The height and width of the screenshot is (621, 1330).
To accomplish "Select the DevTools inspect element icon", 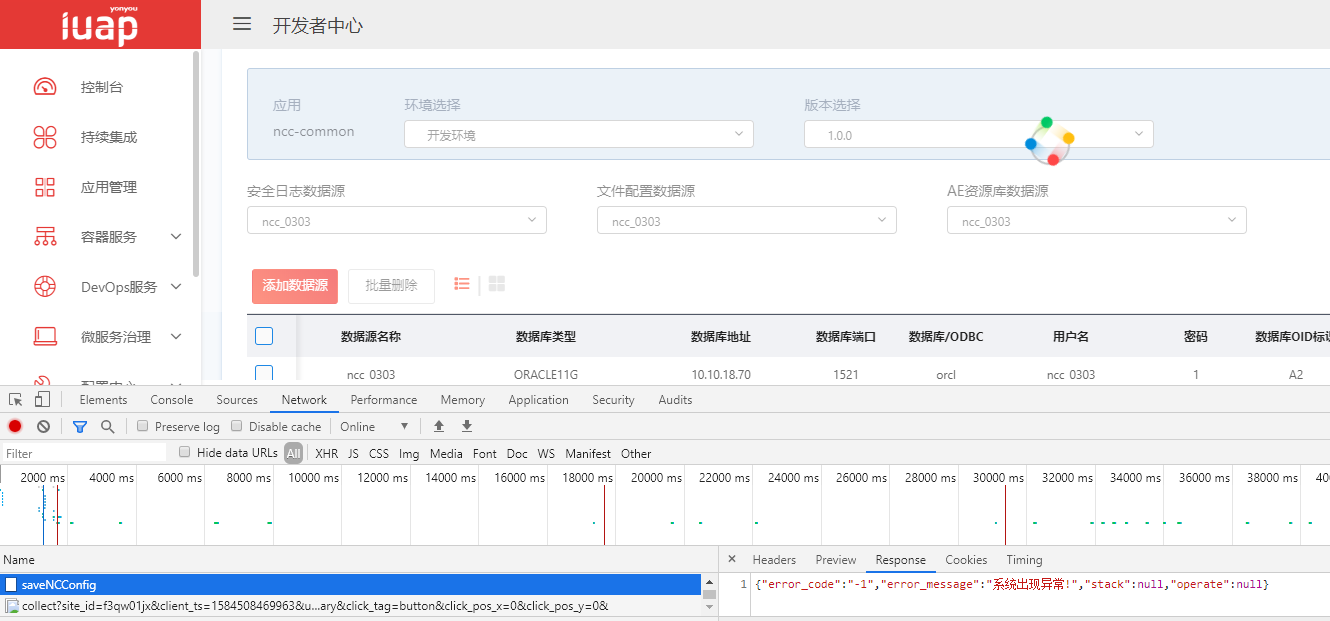I will (x=16, y=400).
